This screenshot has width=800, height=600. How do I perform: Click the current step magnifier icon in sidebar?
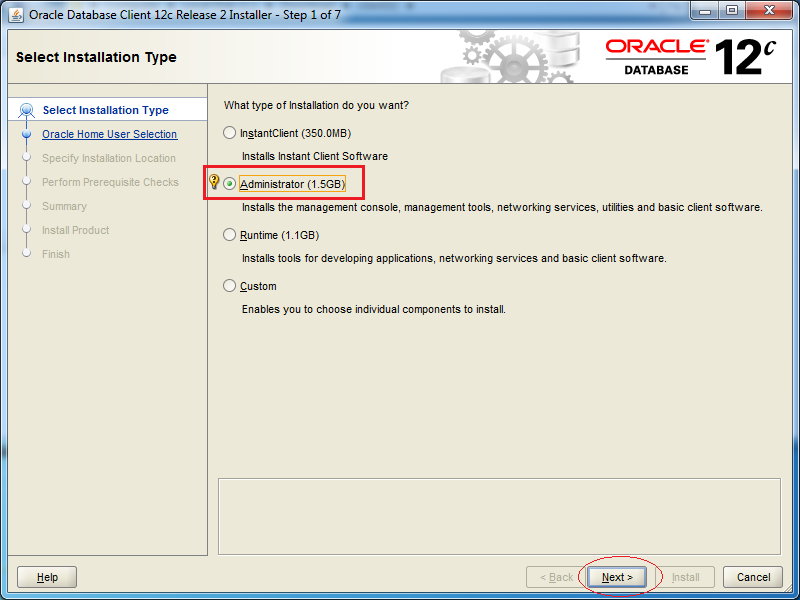coord(26,110)
